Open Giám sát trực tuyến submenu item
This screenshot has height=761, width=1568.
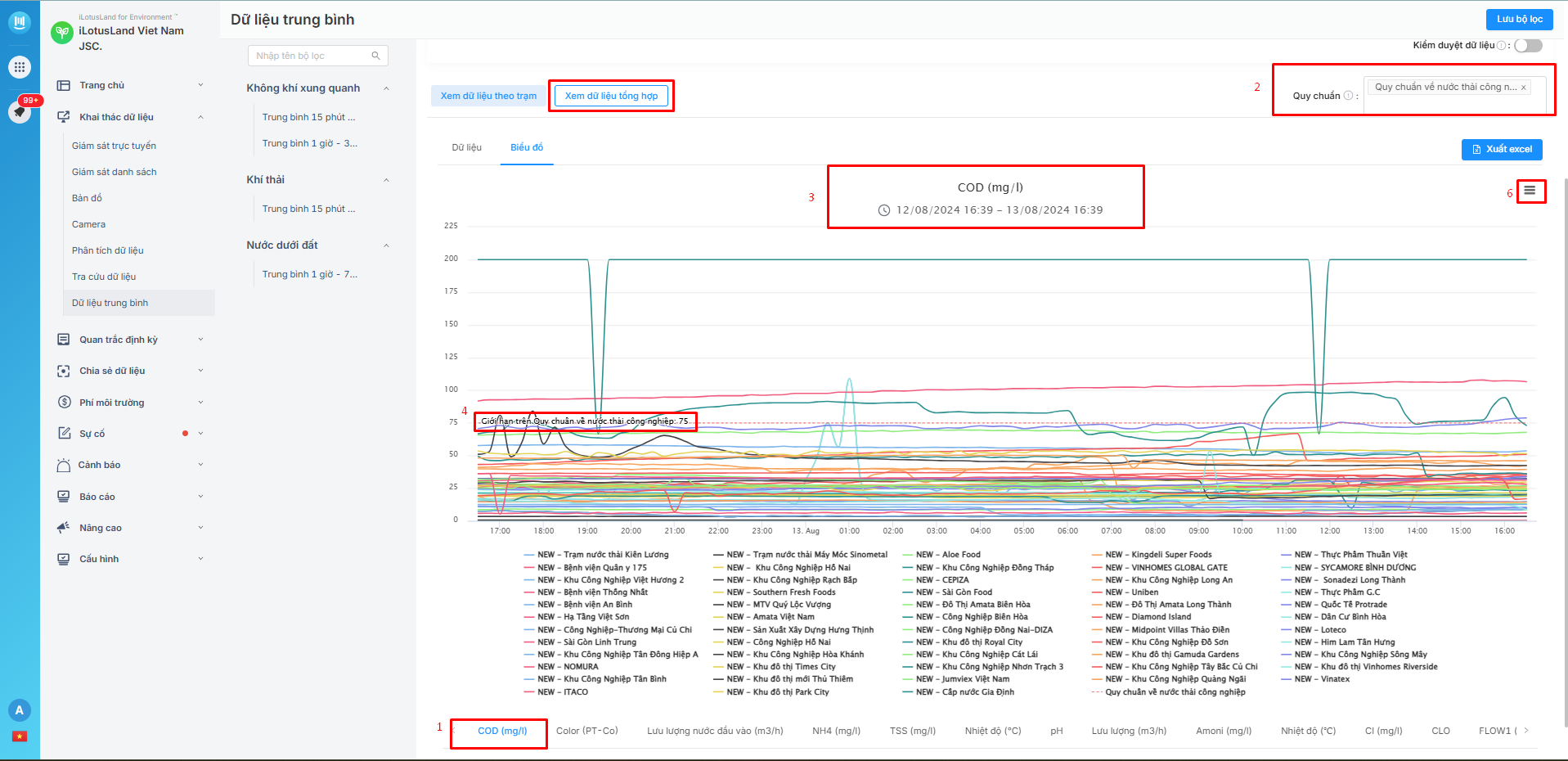coord(114,146)
